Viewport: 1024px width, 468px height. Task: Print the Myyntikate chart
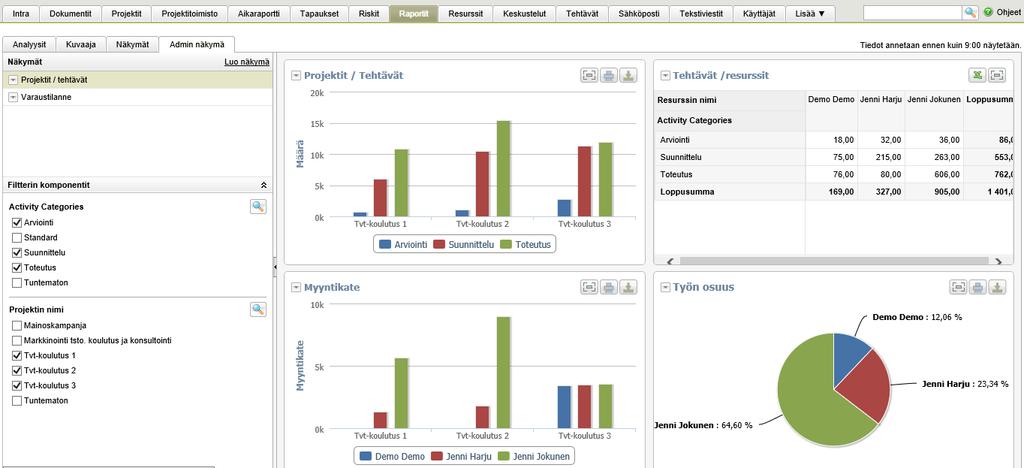[609, 287]
